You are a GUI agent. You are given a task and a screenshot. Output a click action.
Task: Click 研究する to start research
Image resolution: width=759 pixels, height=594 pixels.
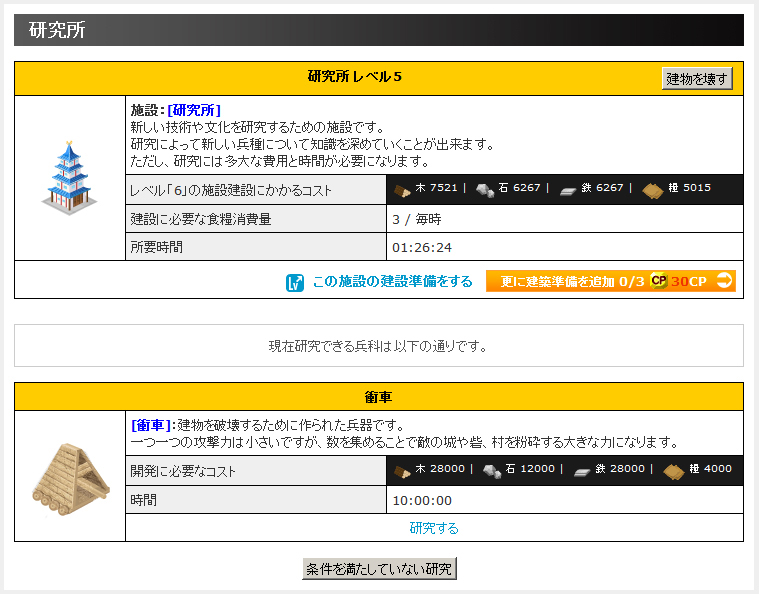pos(434,528)
